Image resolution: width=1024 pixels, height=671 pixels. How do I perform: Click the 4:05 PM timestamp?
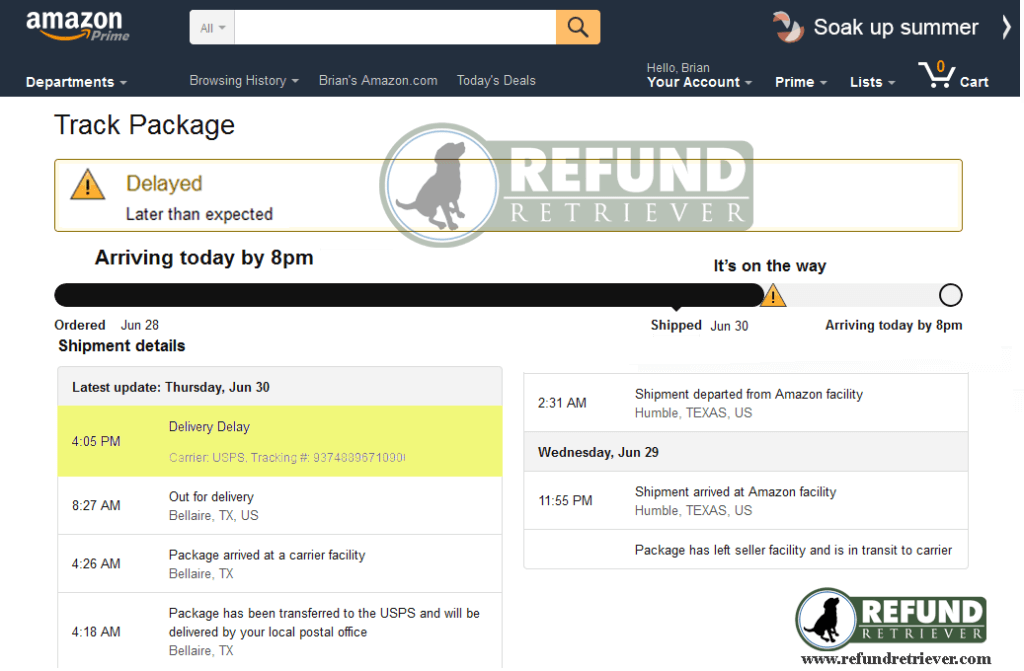tap(96, 441)
